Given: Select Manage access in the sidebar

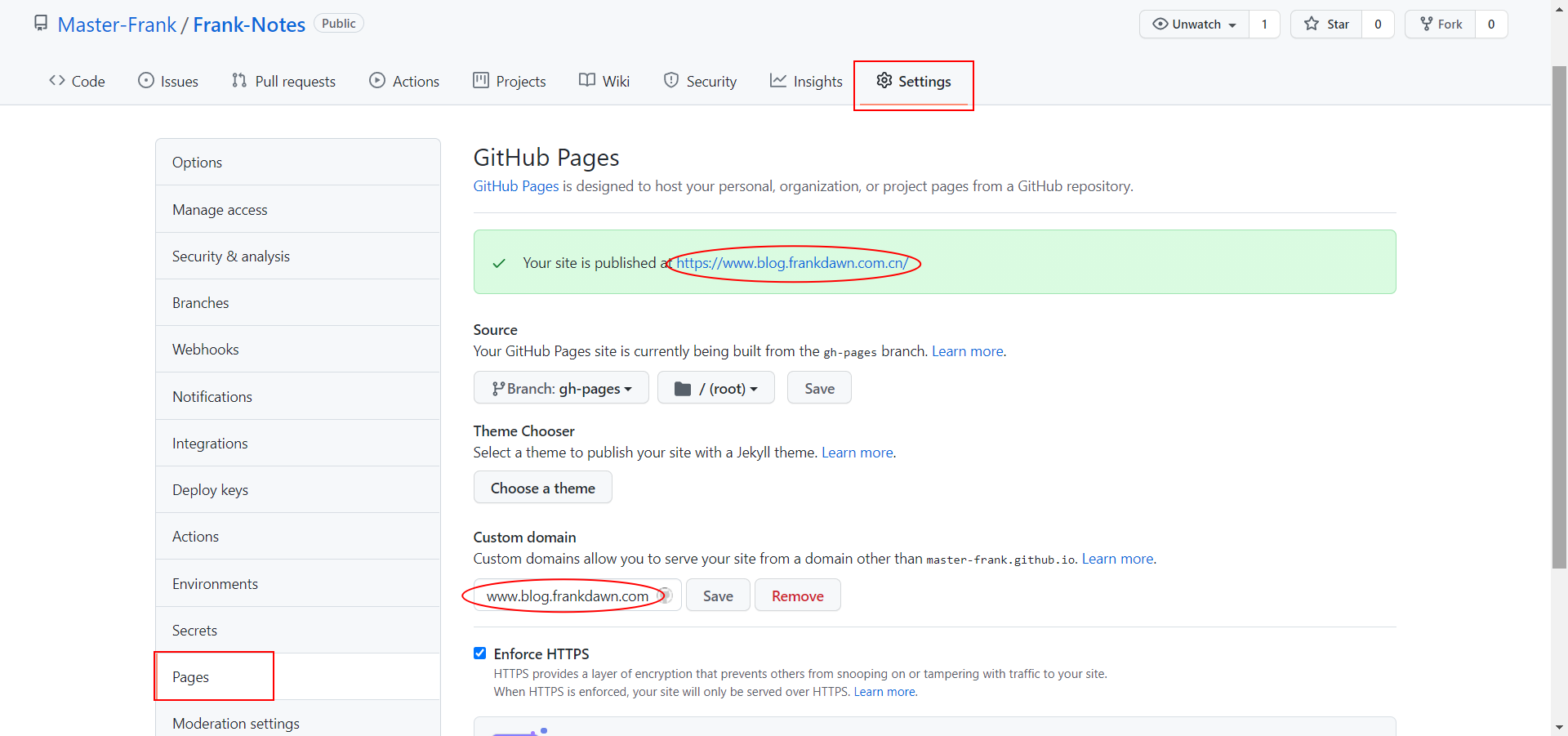Looking at the screenshot, I should click(x=298, y=209).
